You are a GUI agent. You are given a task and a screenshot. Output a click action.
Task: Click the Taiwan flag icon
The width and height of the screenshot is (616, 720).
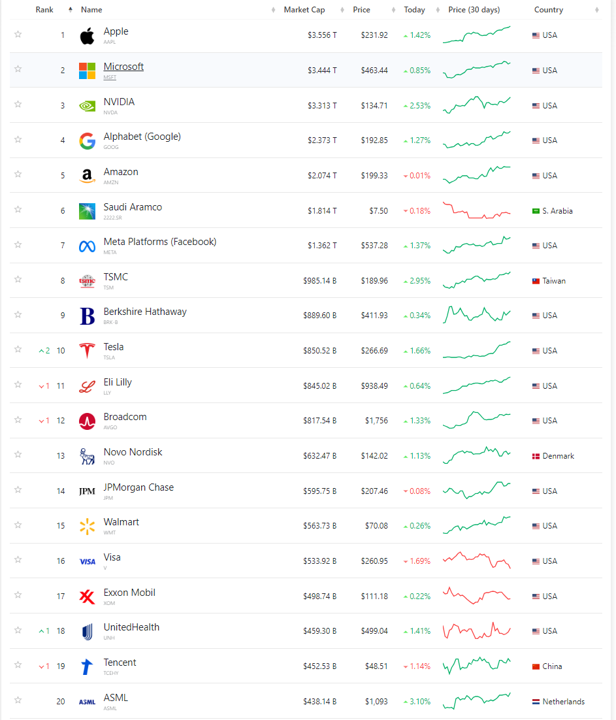pos(536,281)
